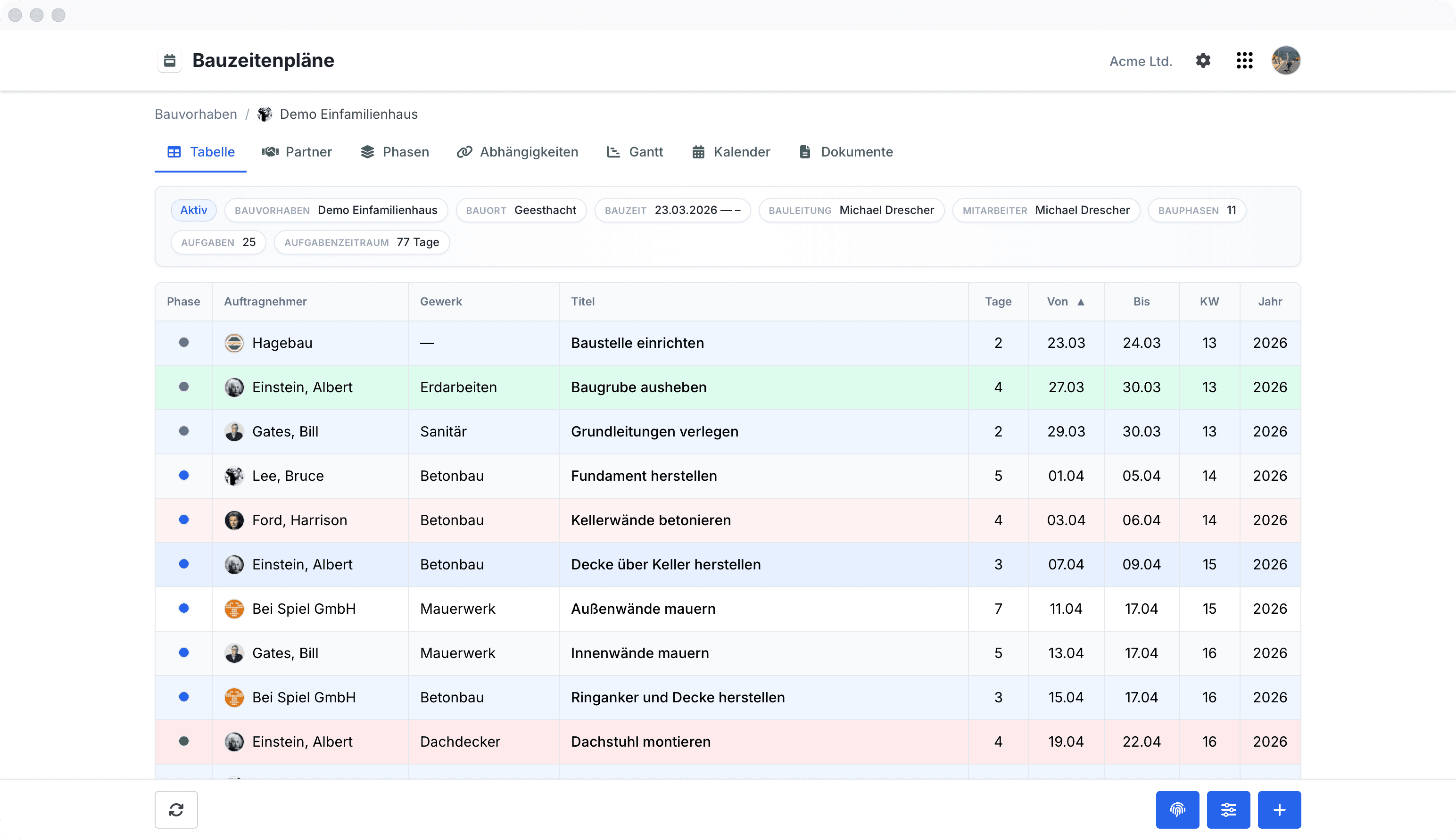This screenshot has width=1456, height=840.
Task: Sort by the Tage column header
Action: pyautogui.click(x=998, y=302)
